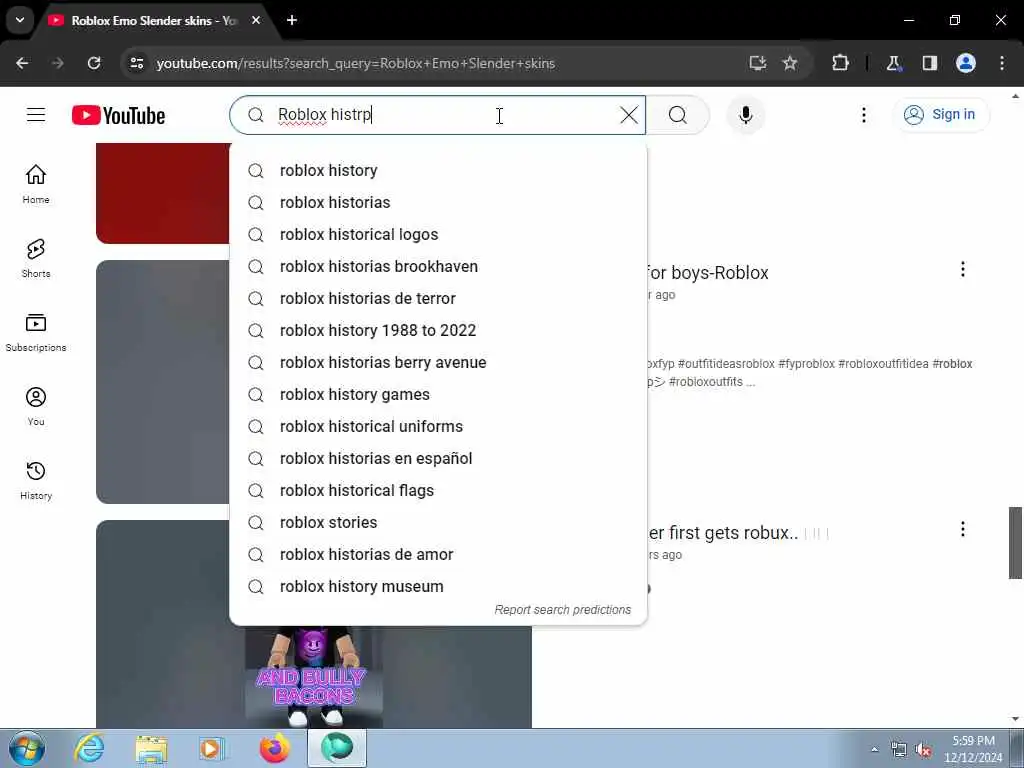Click the Report search predictions link
This screenshot has height=768, width=1024.
(x=562, y=609)
